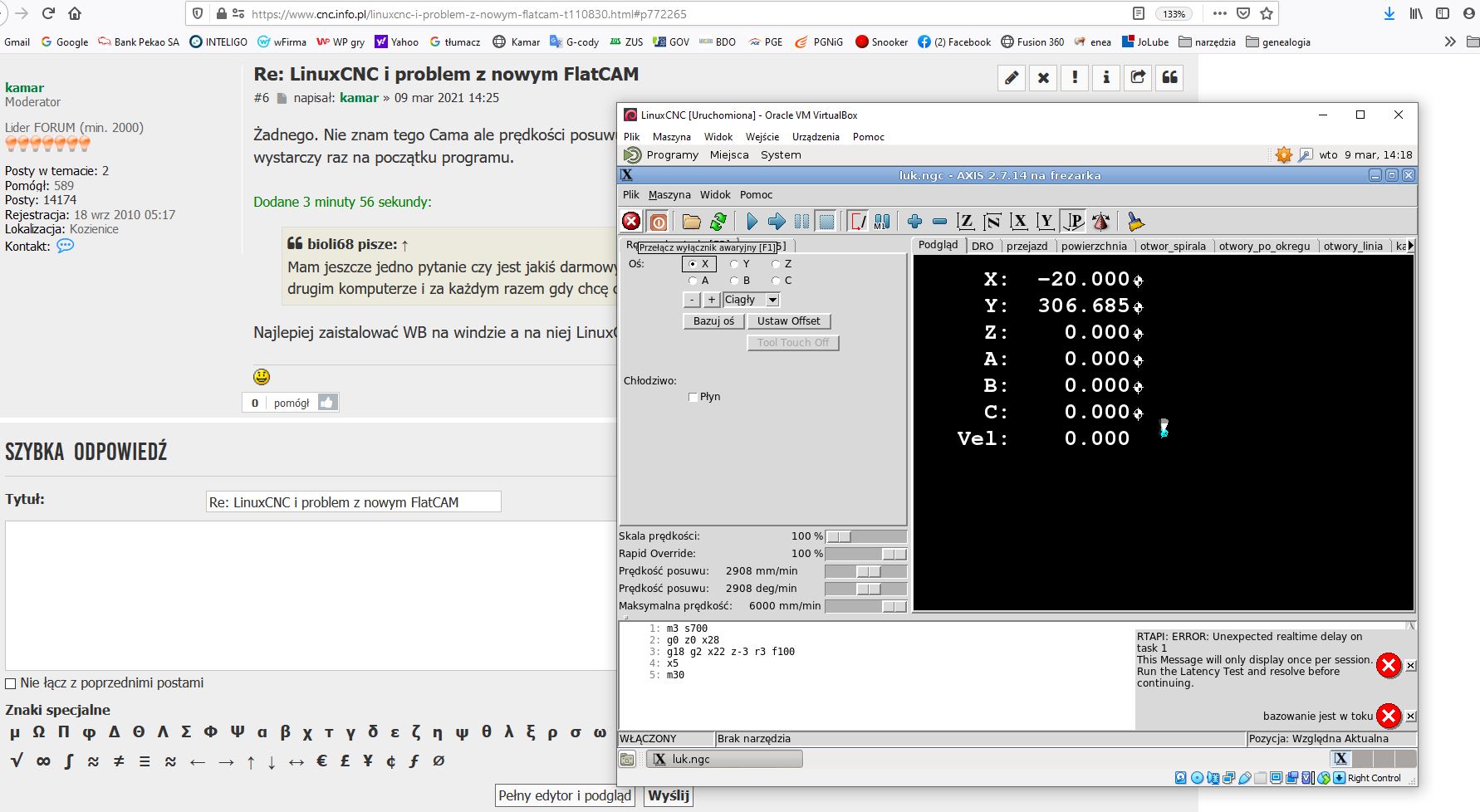This screenshot has width=1480, height=812.
Task: Open AXIS Maszyna menu
Action: tap(669, 195)
